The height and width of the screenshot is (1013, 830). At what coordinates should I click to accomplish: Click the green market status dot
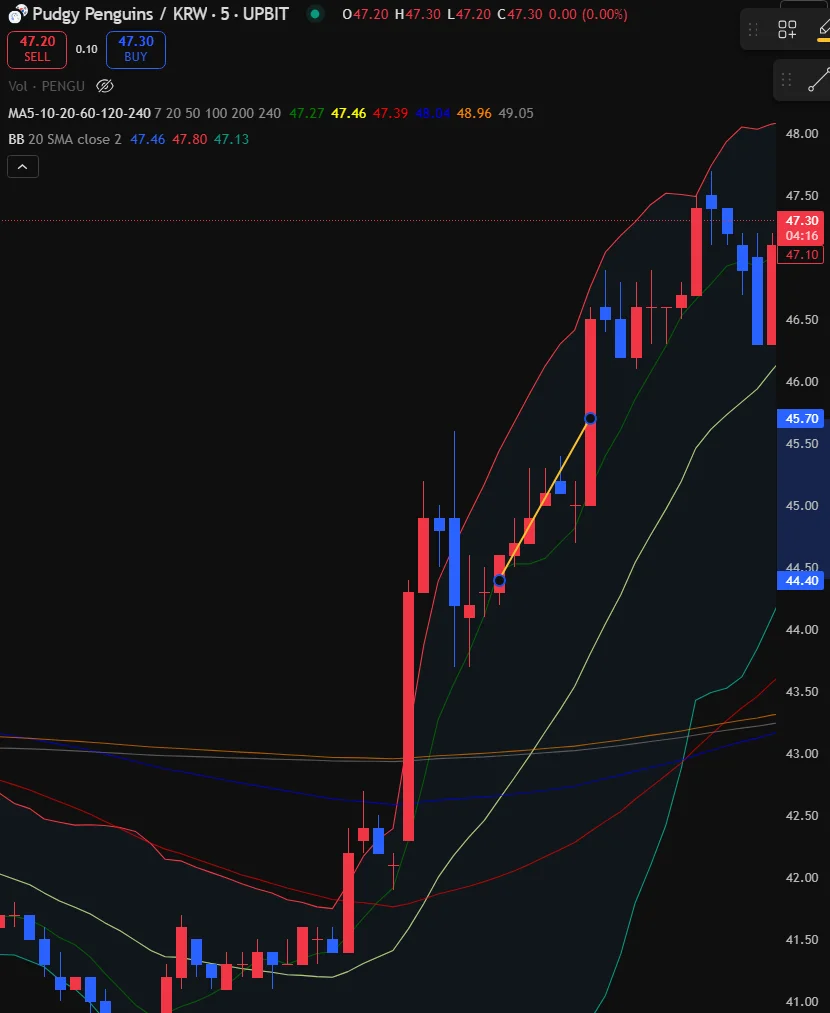pos(315,14)
